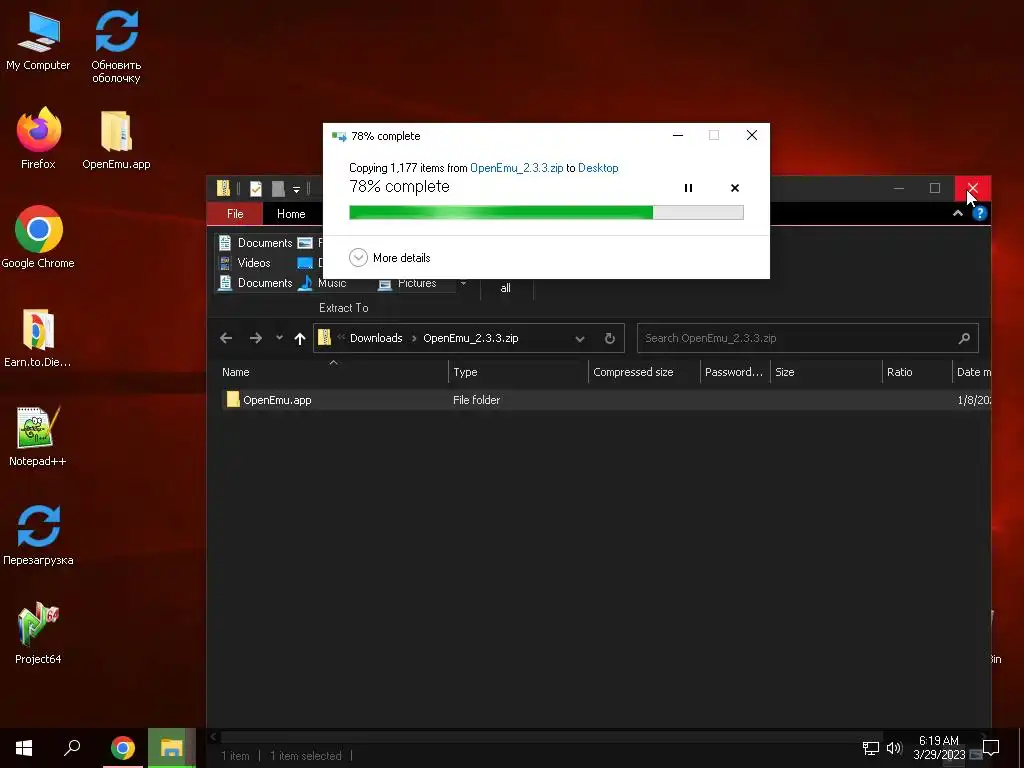This screenshot has height=768, width=1024.
Task: Follow the OpenEmu_2.3.3.zip source link
Action: coord(517,168)
